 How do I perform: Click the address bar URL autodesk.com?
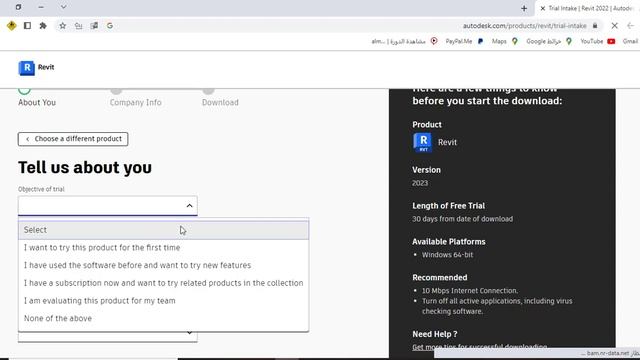(524, 26)
